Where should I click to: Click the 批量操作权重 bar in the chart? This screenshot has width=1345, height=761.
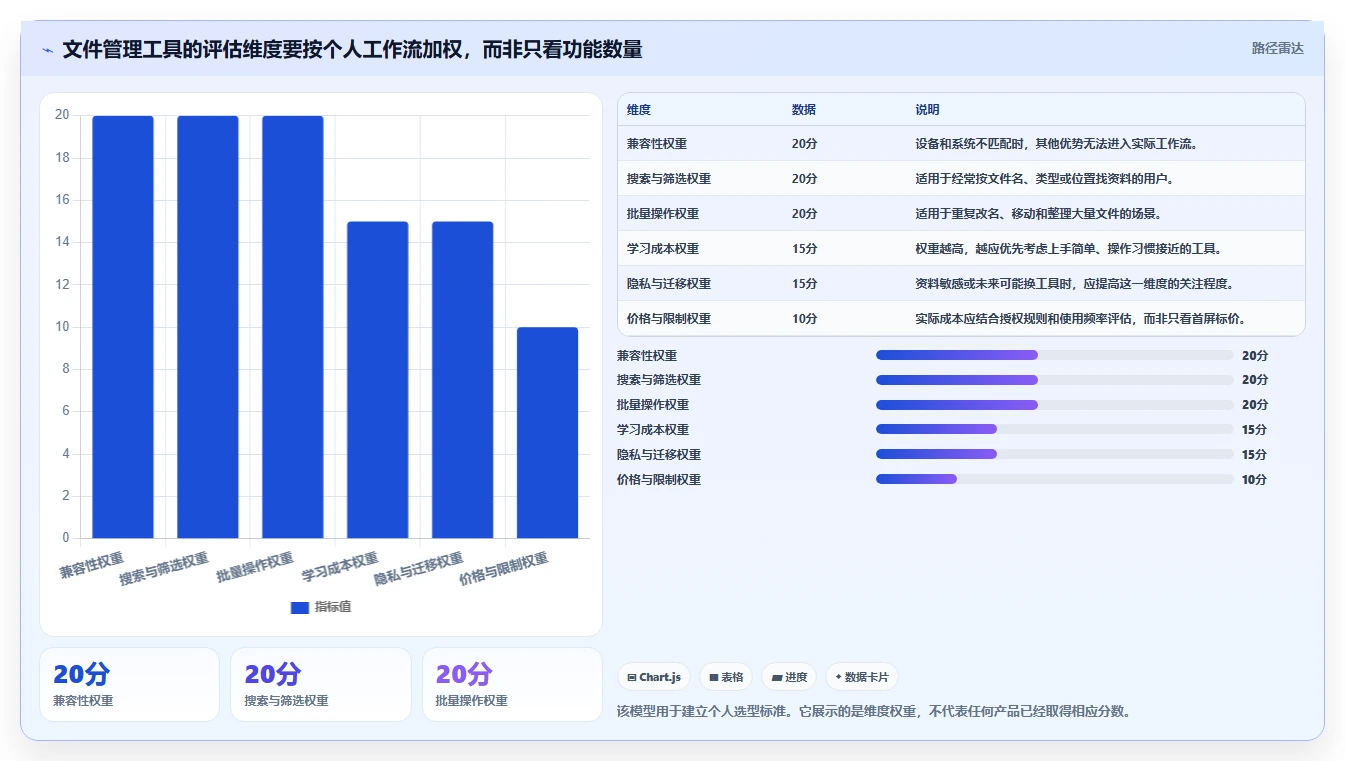click(293, 327)
